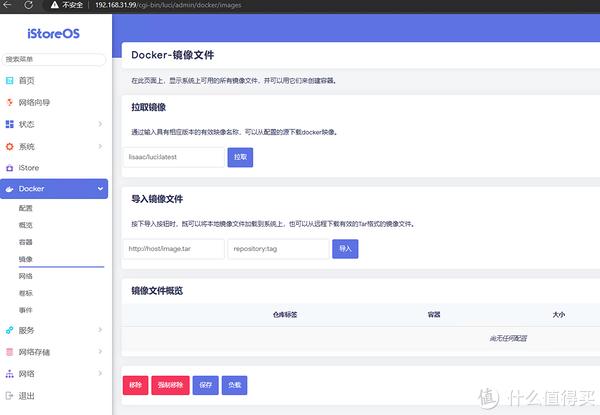Click the 镜像文件概览 section heading
The width and height of the screenshot is (600, 415).
pyautogui.click(x=157, y=291)
